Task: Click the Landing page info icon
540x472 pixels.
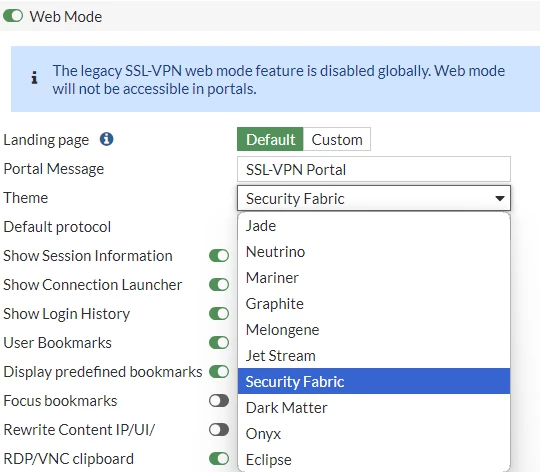Action: pyautogui.click(x=106, y=139)
